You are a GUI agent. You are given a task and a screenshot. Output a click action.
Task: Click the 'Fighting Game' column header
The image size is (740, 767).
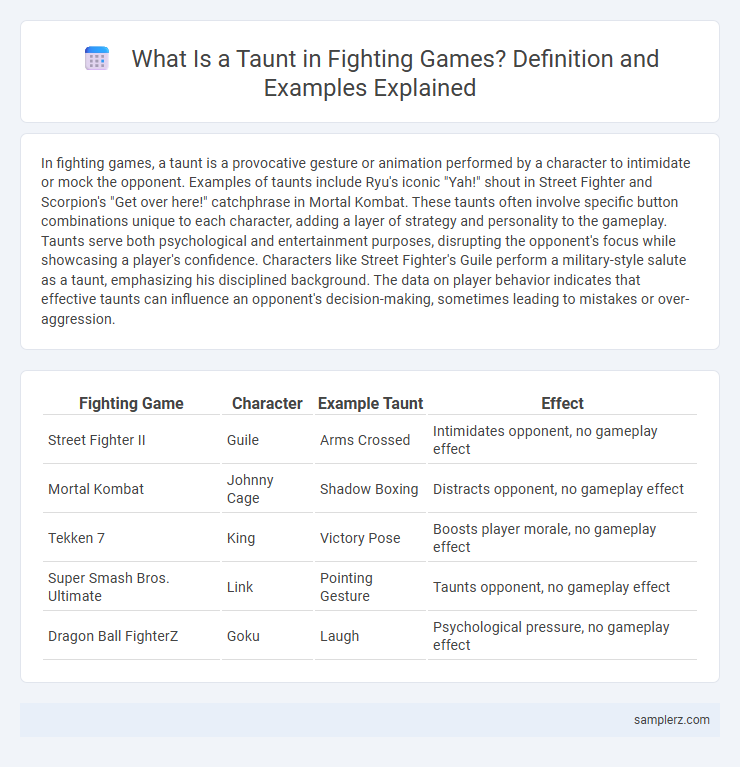pyautogui.click(x=131, y=403)
